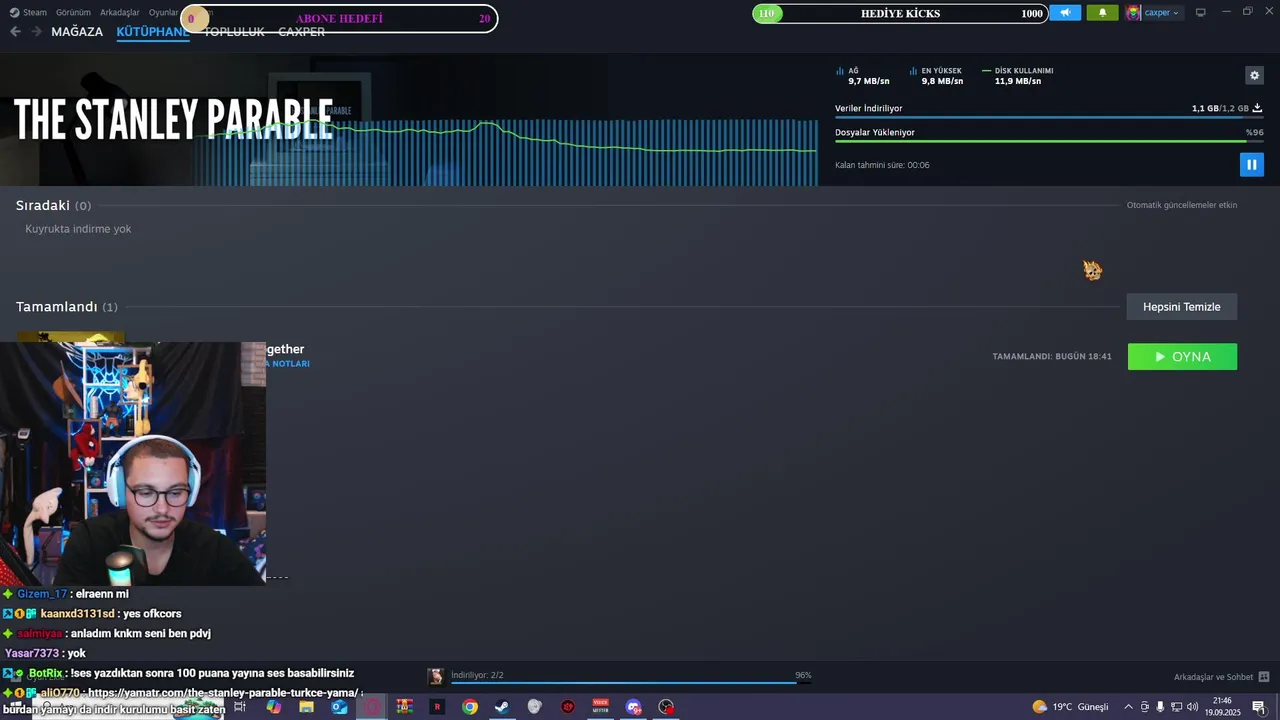This screenshot has width=1280, height=720.
Task: Click the Hepsini Temizle button
Action: point(1182,307)
